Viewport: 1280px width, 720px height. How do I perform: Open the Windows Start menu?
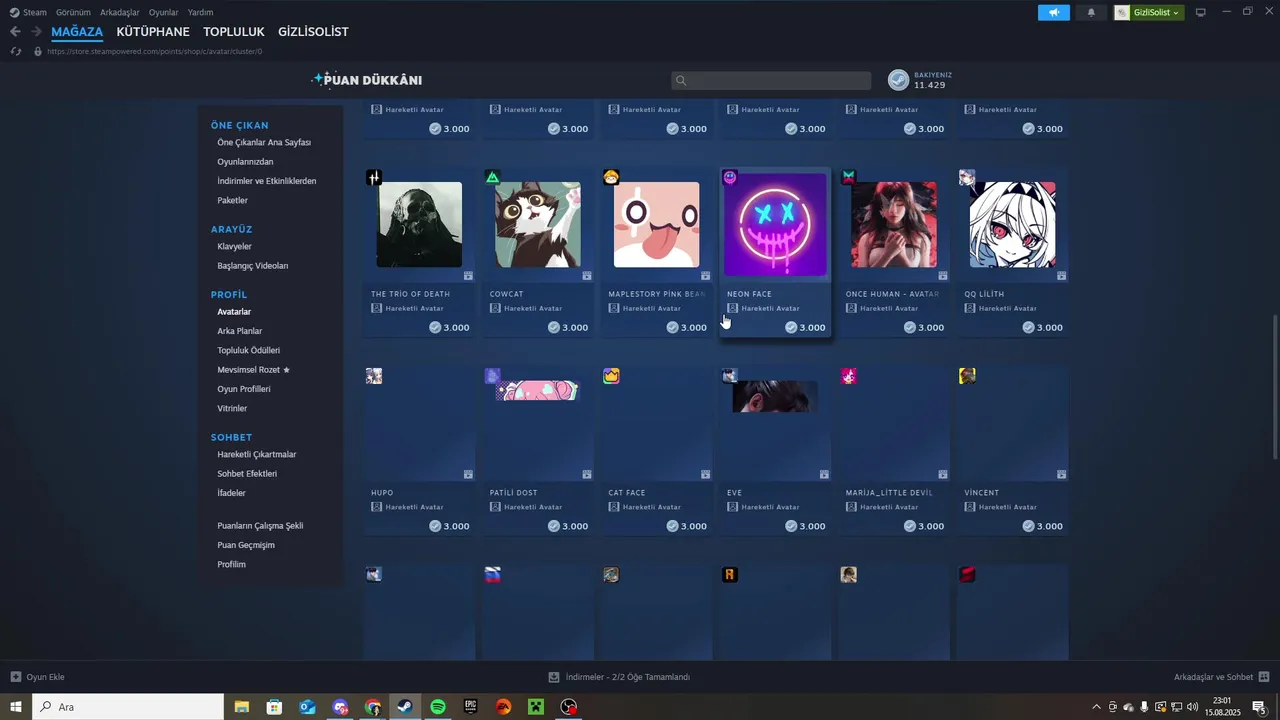[16, 707]
